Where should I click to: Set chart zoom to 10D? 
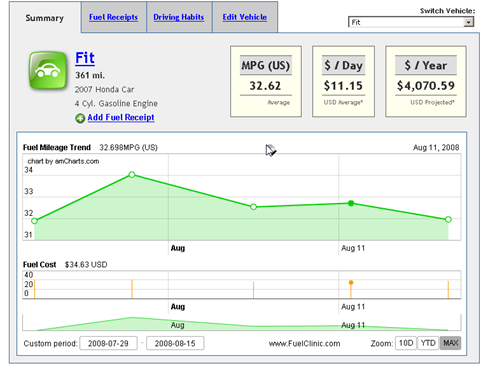point(406,343)
